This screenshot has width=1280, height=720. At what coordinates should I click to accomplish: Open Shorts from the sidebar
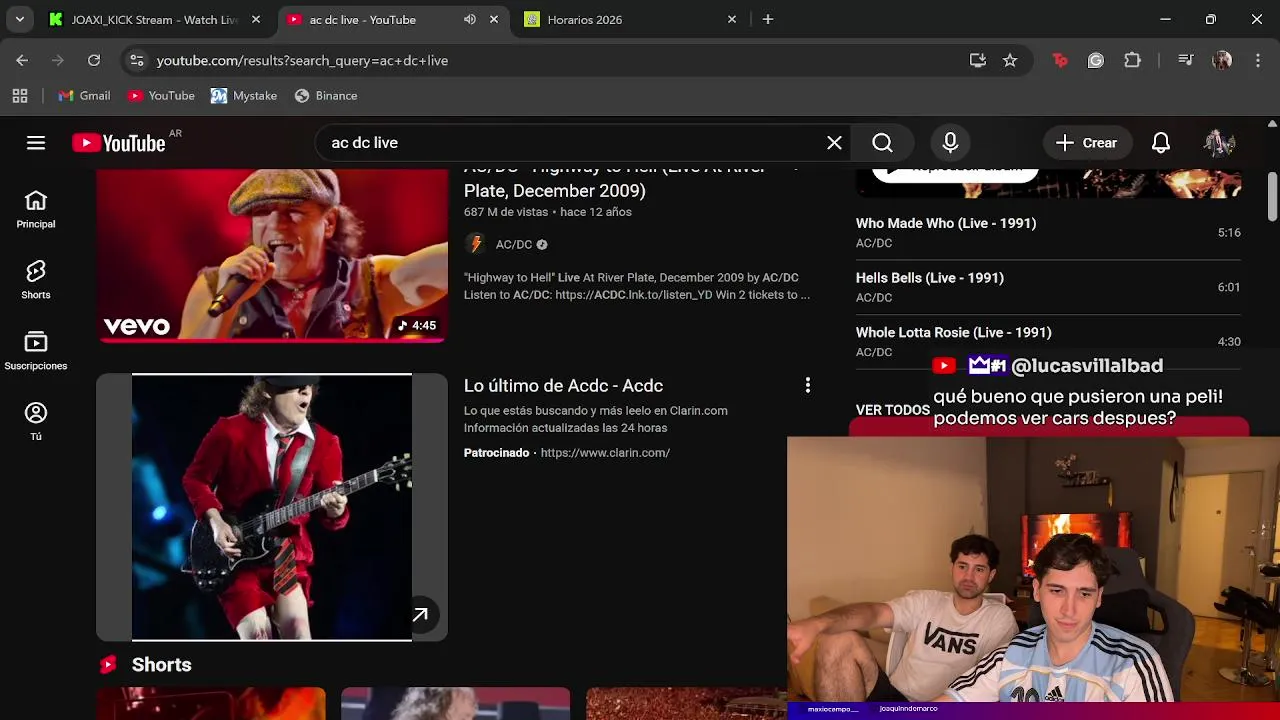click(36, 280)
